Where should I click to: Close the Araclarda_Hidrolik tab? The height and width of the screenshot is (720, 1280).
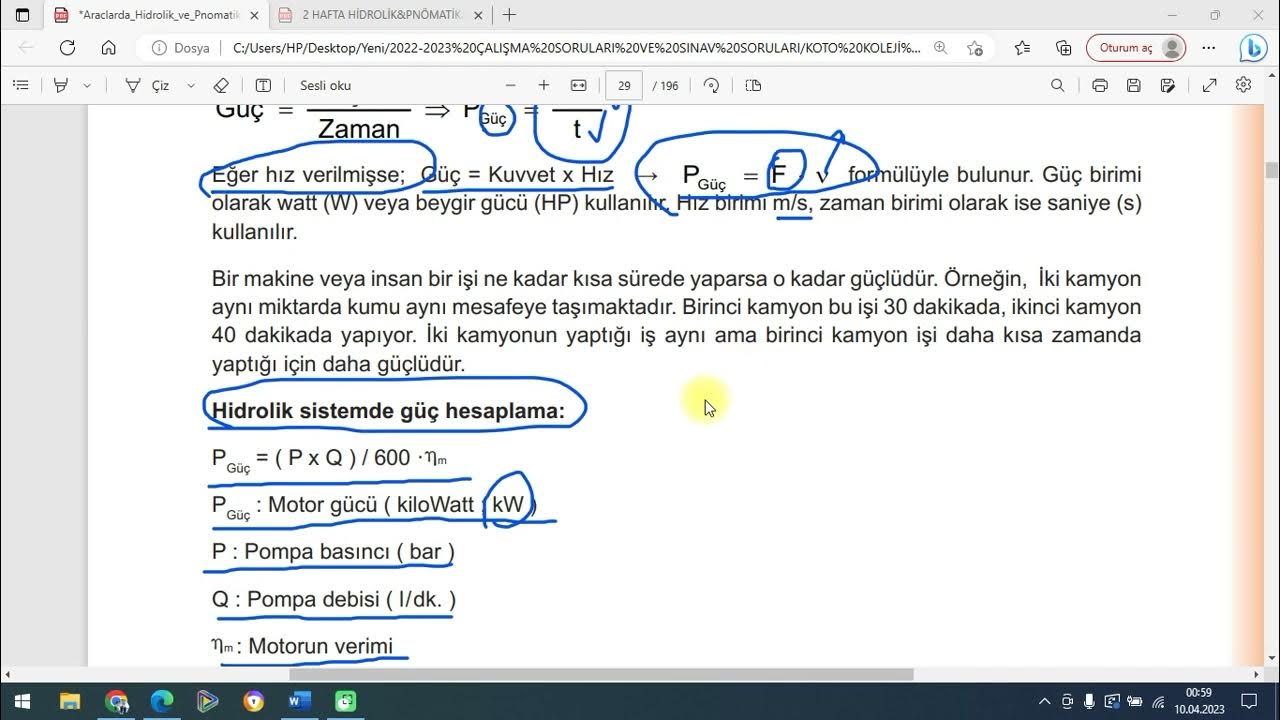(254, 15)
